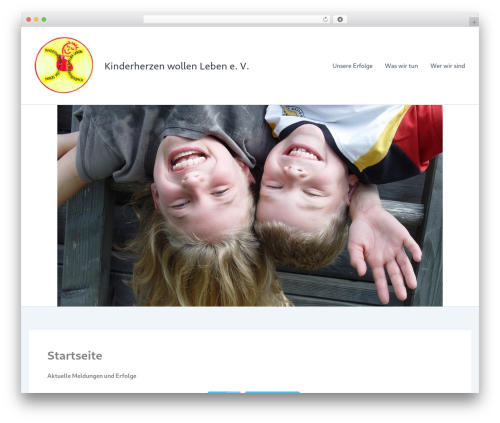
Task: Open a new tab with plus button
Action: pos(474,22)
